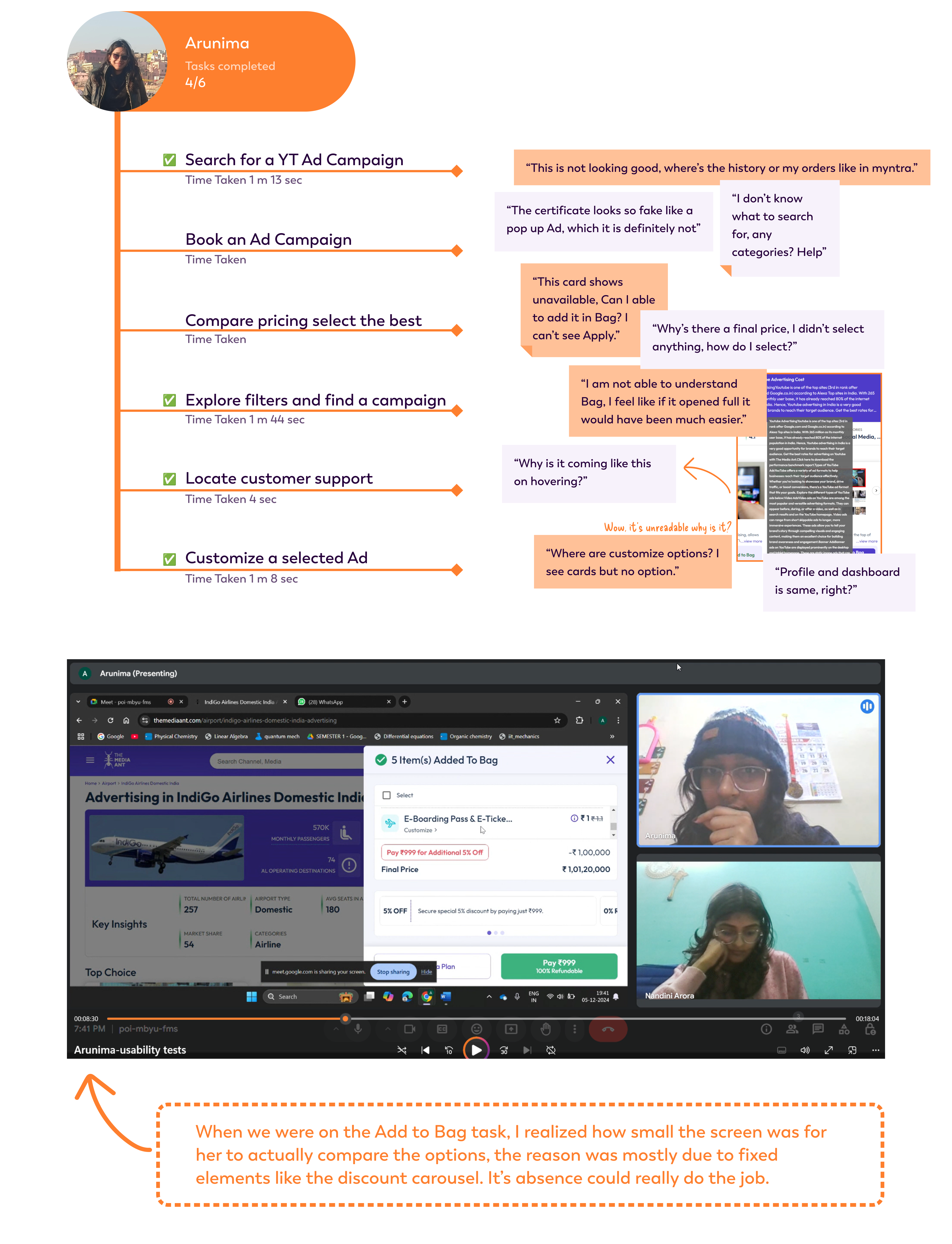Open the Chrome extensions puzzle icon
This screenshot has height=1244, width=952.
point(579,720)
